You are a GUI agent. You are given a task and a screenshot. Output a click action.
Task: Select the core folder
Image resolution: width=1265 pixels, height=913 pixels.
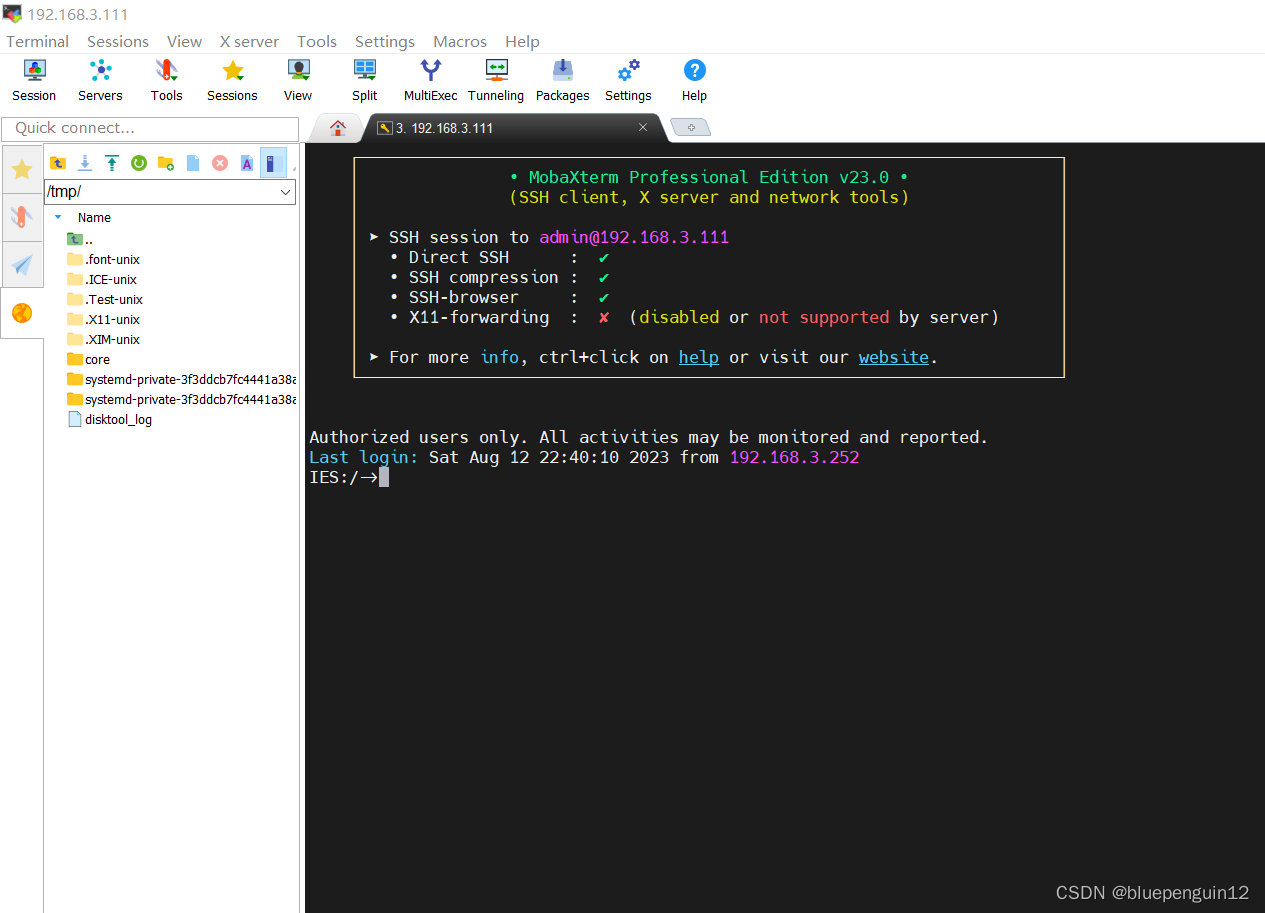tap(89, 359)
